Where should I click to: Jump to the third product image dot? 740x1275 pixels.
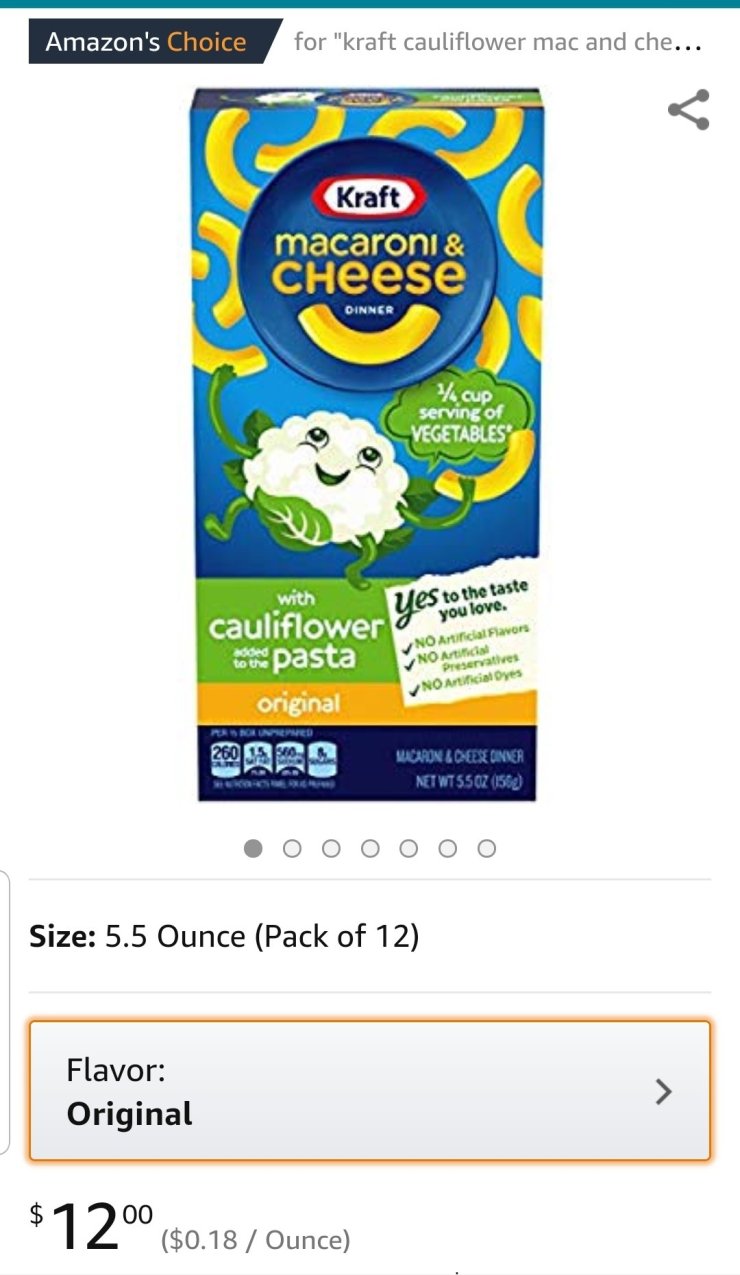pyautogui.click(x=331, y=848)
